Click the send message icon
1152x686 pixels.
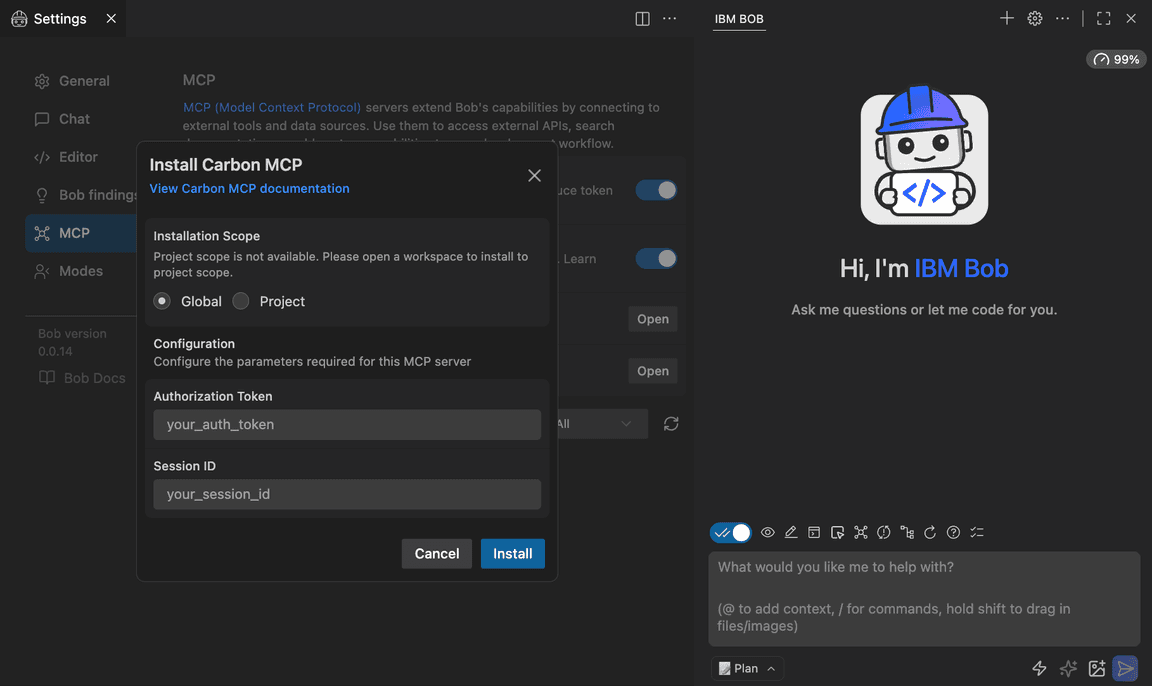point(1125,668)
